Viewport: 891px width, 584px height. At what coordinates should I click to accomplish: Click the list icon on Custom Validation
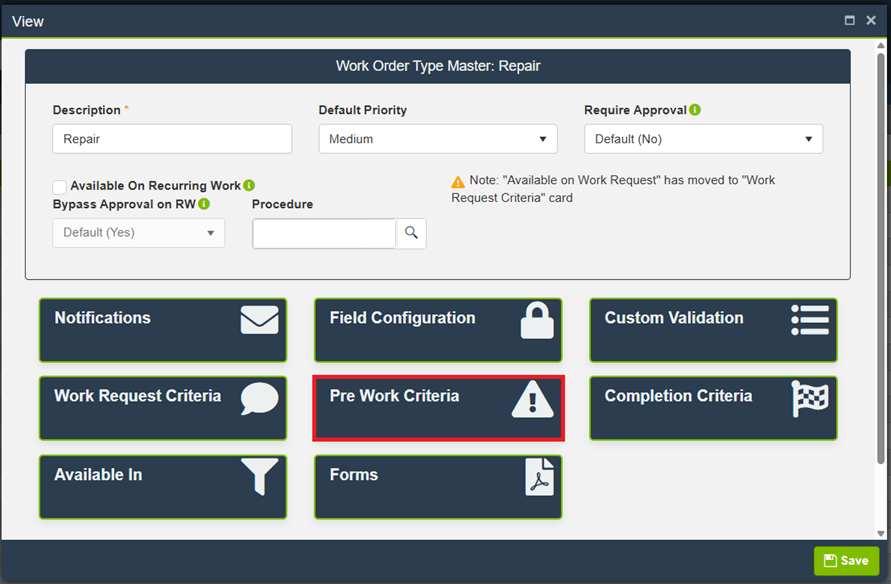point(810,320)
